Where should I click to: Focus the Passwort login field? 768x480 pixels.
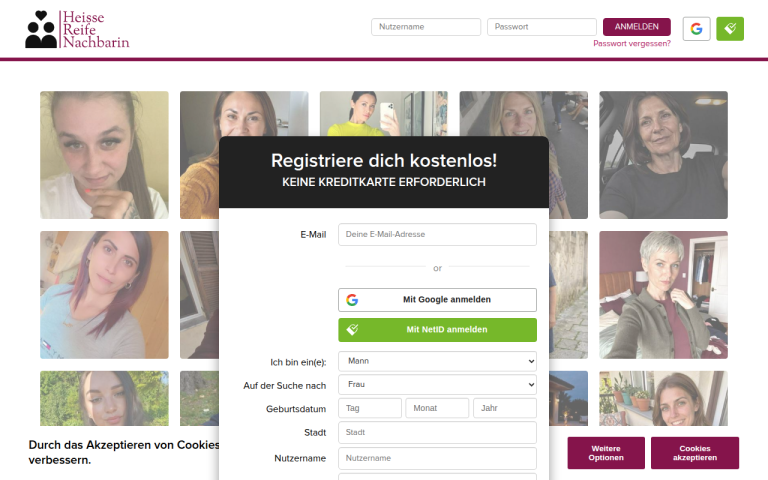click(542, 27)
